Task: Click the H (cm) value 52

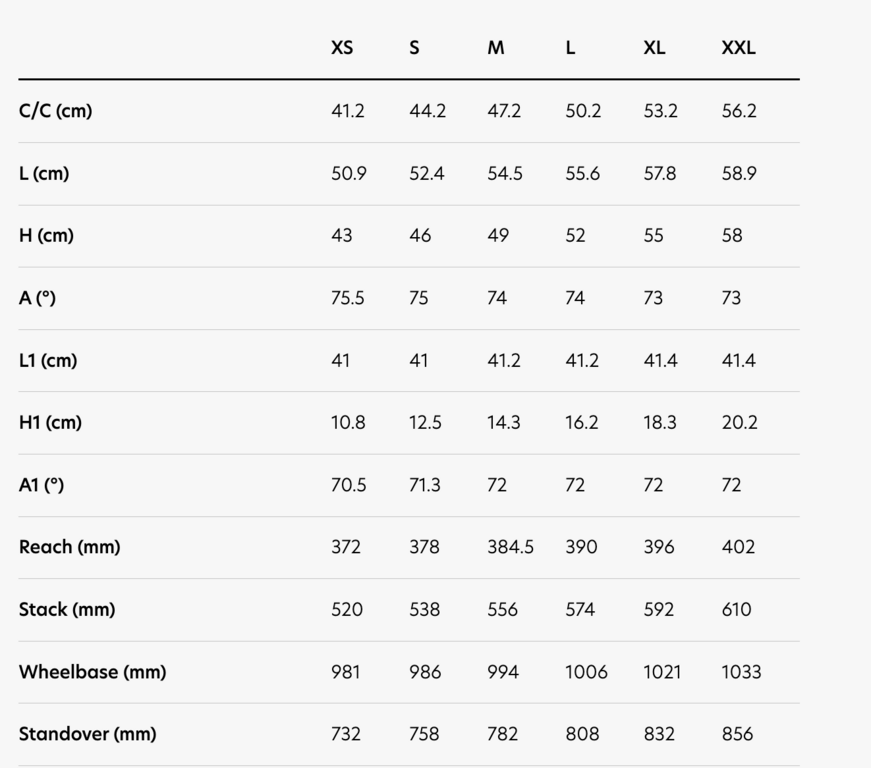Action: (575, 235)
